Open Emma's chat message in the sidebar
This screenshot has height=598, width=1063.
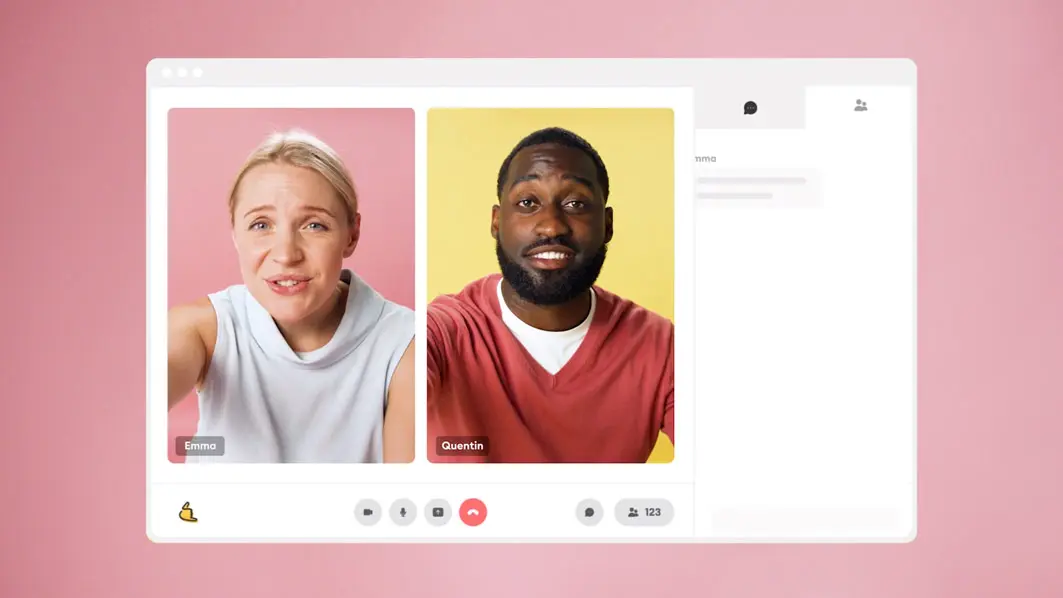756,188
